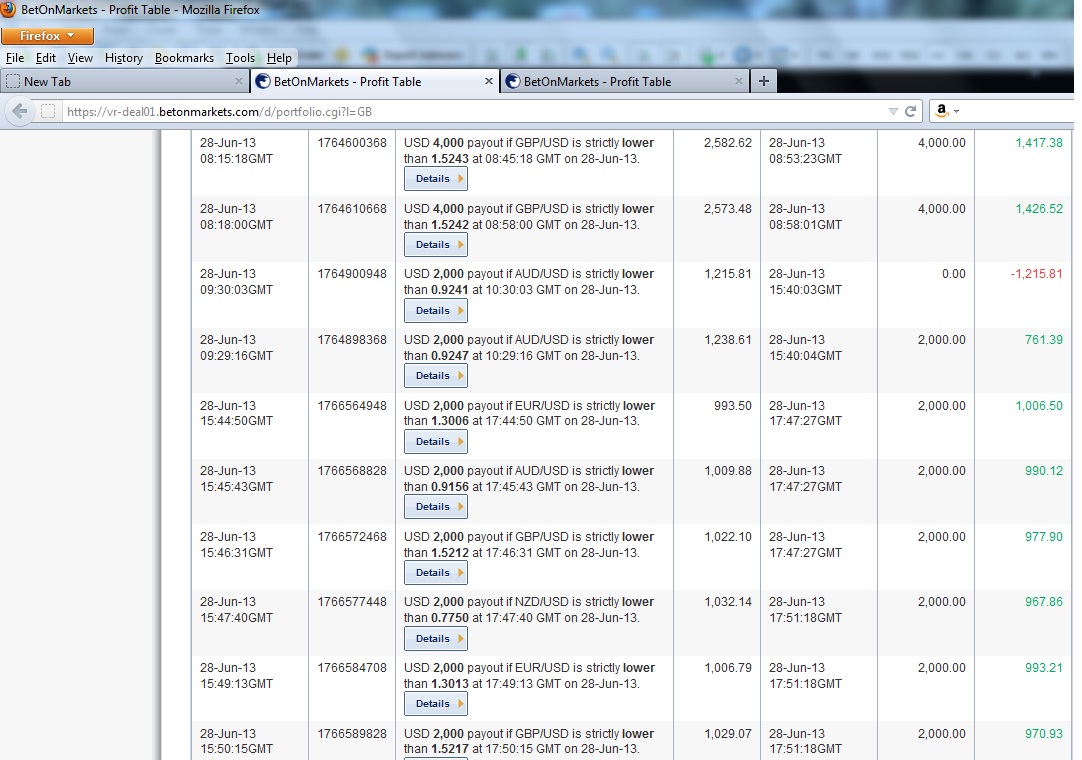Select reference number 1764900948
This screenshot has height=760, width=1082.
[352, 274]
